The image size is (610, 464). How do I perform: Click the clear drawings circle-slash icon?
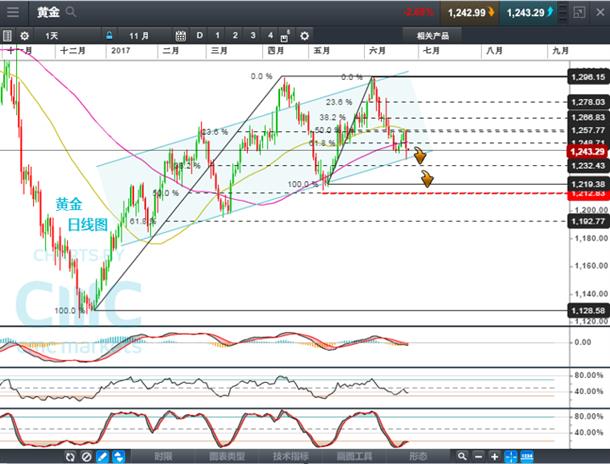86,457
